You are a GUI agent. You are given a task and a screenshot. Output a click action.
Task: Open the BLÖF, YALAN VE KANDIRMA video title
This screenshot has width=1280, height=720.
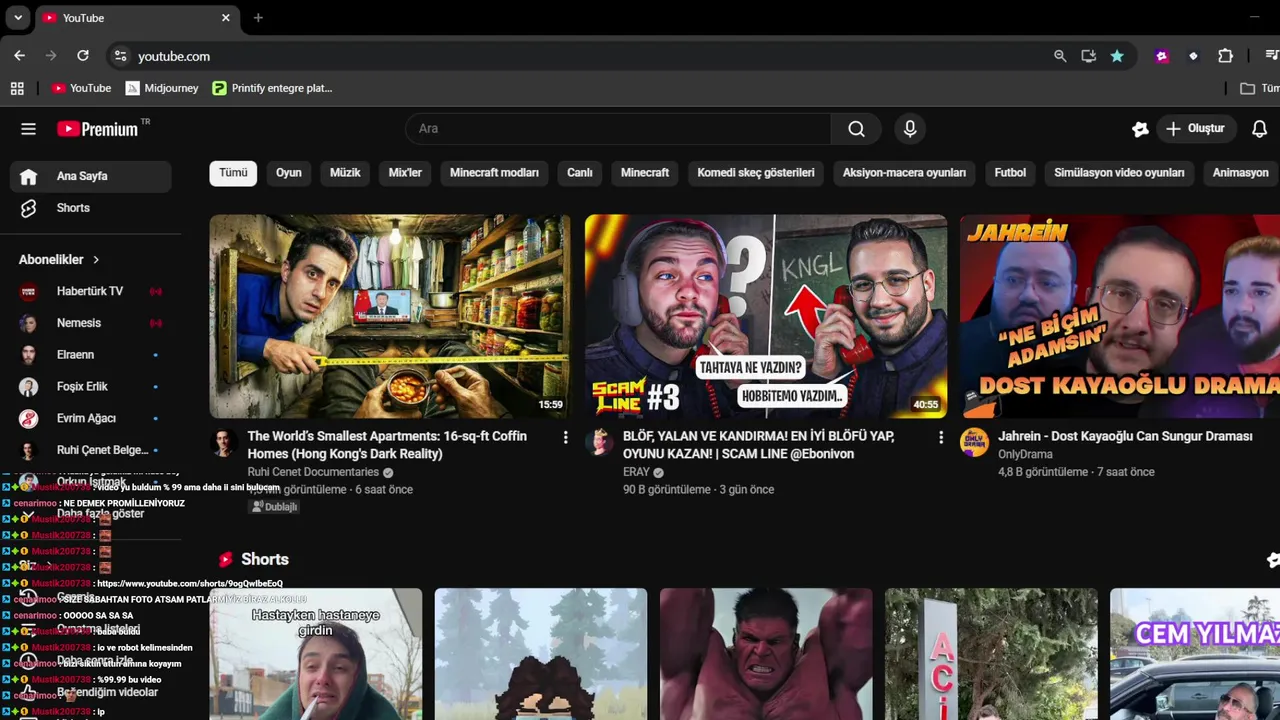pos(759,445)
